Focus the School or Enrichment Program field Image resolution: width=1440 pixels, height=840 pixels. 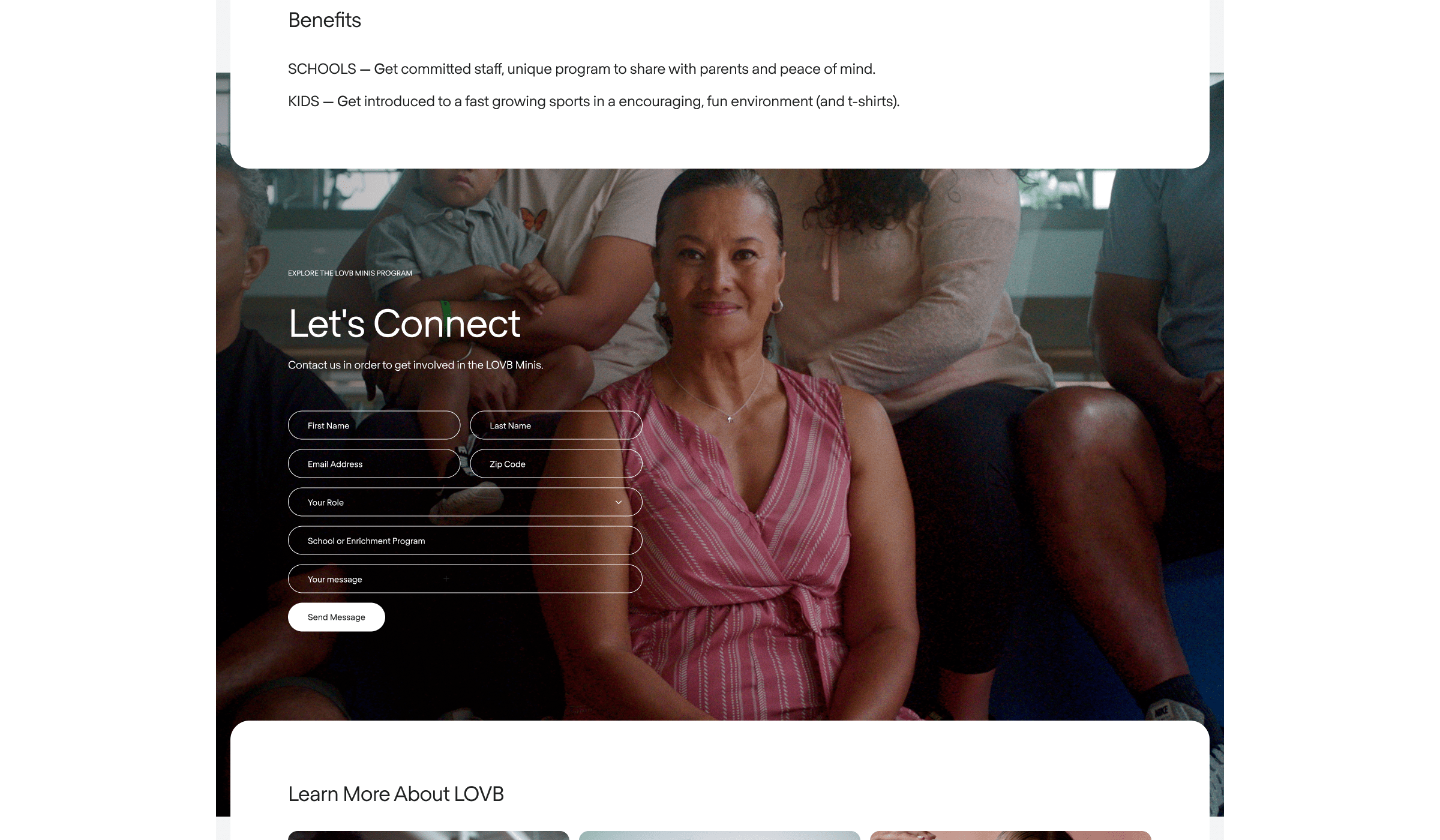point(465,541)
